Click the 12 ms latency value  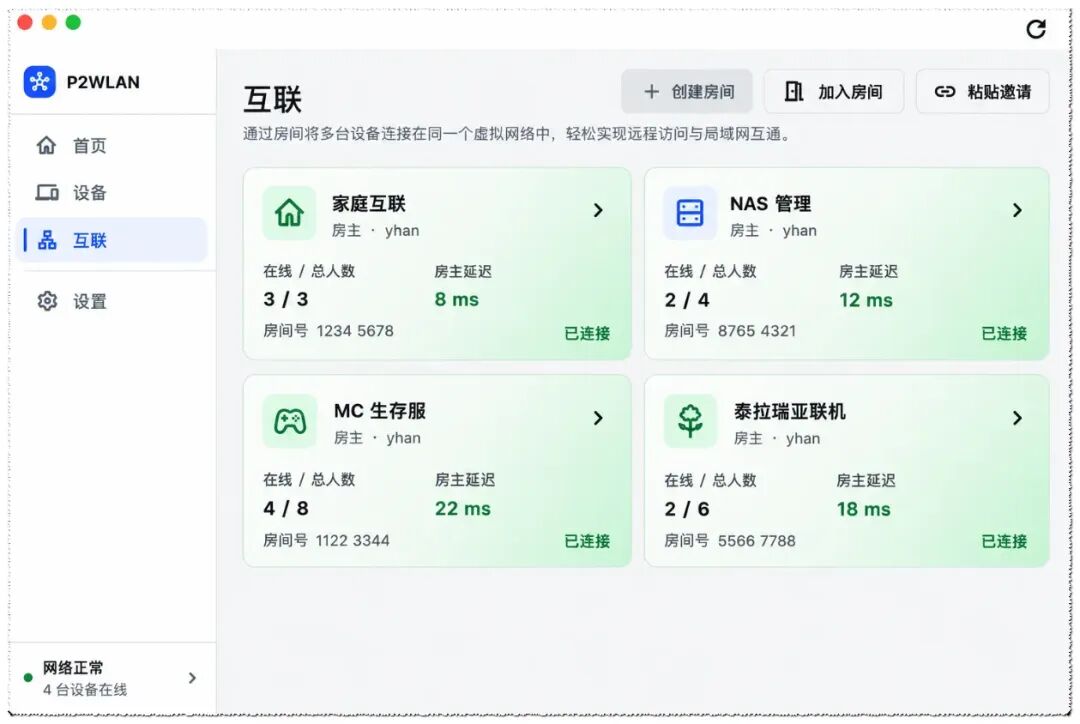point(866,300)
